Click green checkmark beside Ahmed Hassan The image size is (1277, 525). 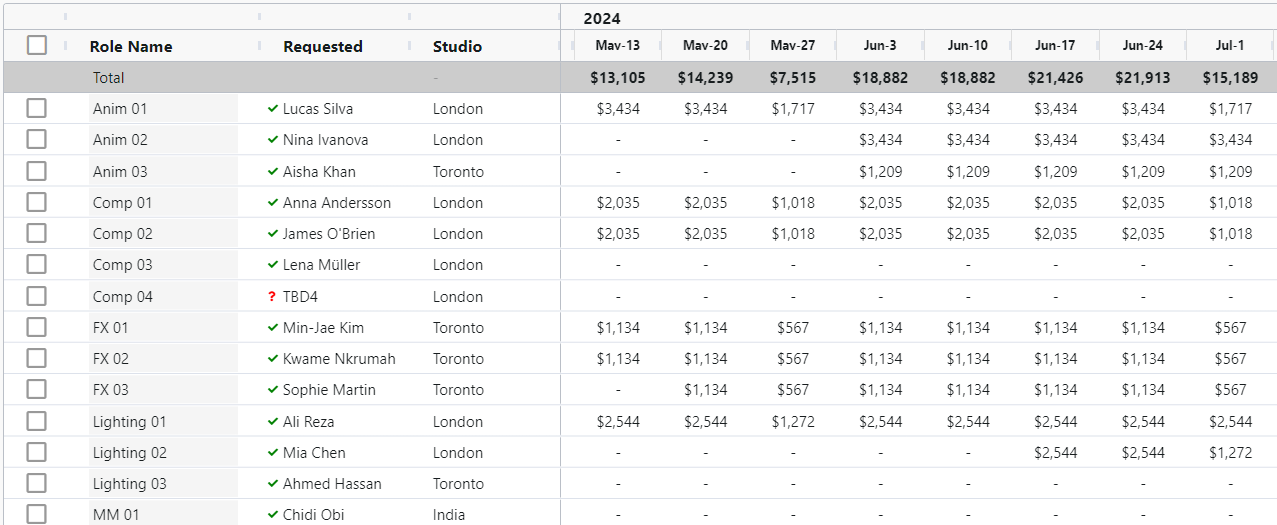[x=272, y=483]
